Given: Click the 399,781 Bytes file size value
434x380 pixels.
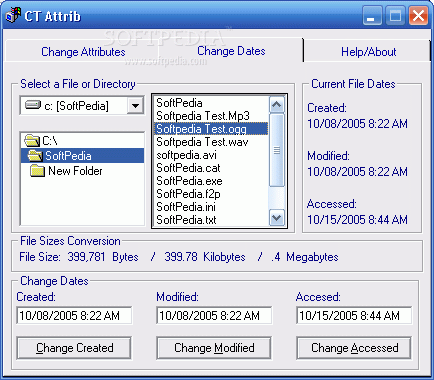Looking at the screenshot, I should (103, 257).
